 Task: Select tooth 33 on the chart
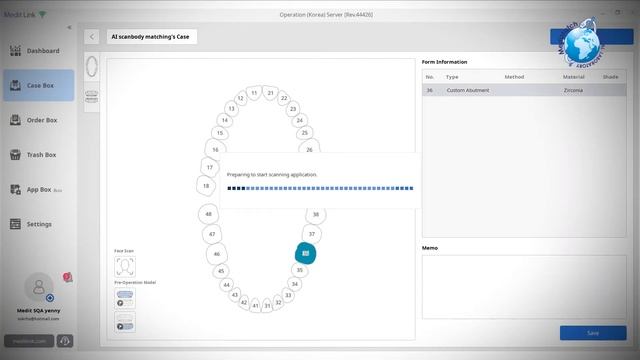[288, 295]
